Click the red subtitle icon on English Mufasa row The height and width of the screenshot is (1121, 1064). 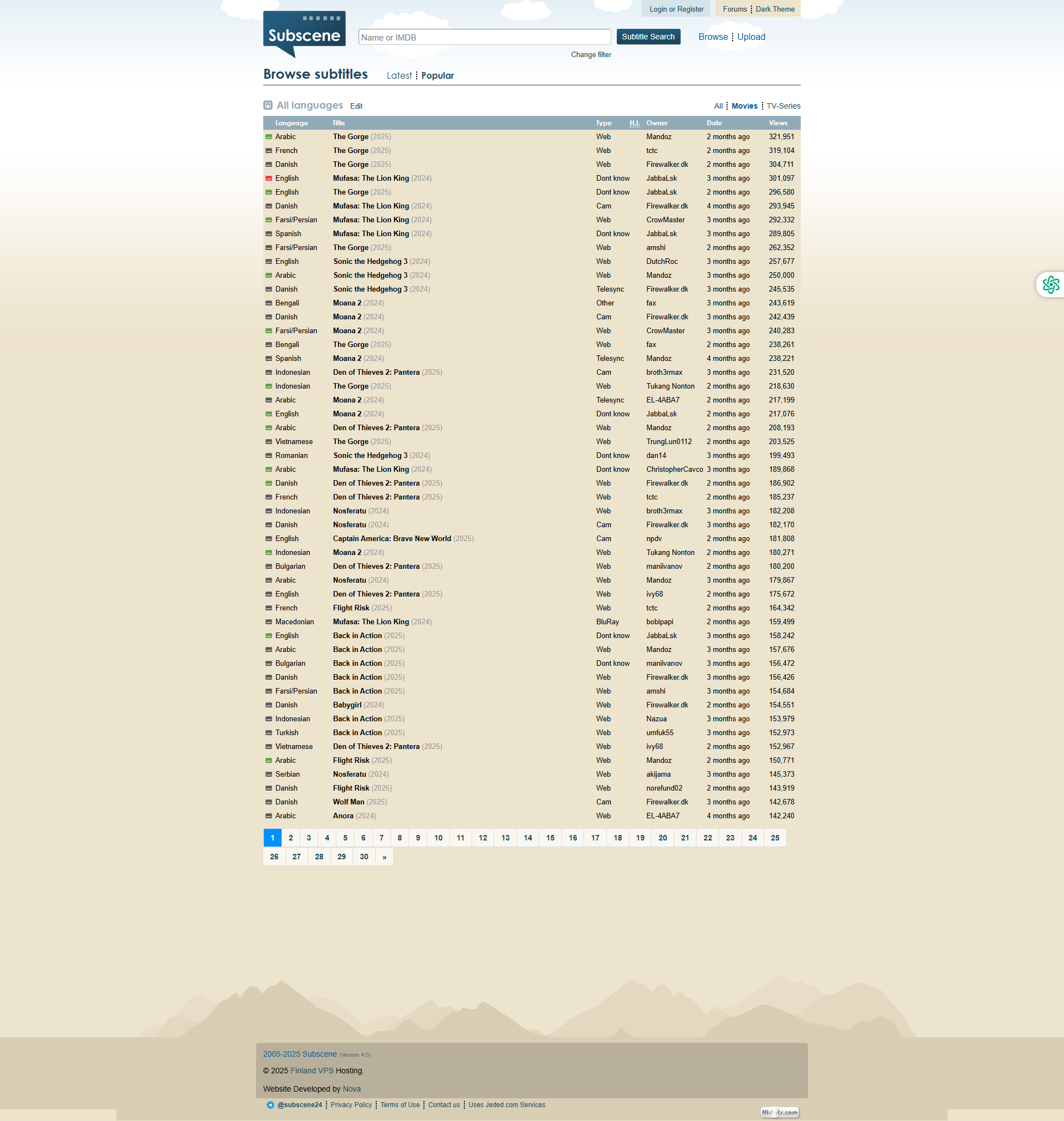pyautogui.click(x=269, y=178)
